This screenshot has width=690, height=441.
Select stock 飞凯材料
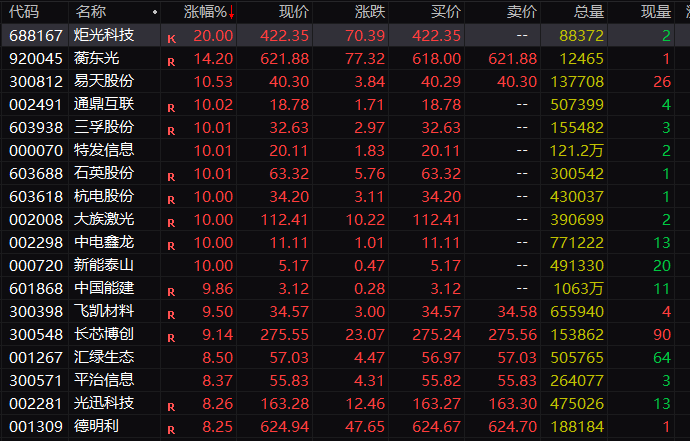point(104,311)
